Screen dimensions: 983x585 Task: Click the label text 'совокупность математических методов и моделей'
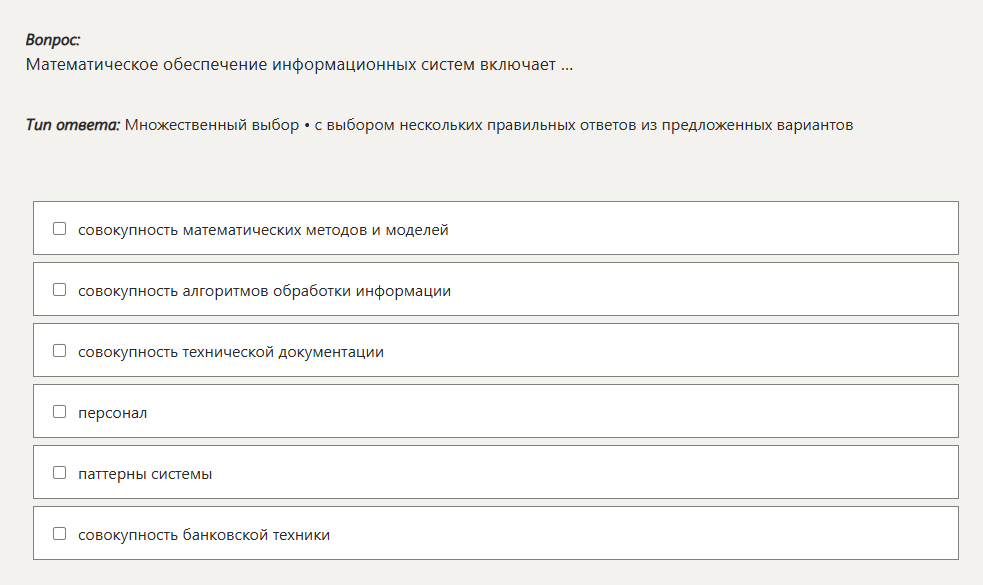pyautogui.click(x=263, y=230)
